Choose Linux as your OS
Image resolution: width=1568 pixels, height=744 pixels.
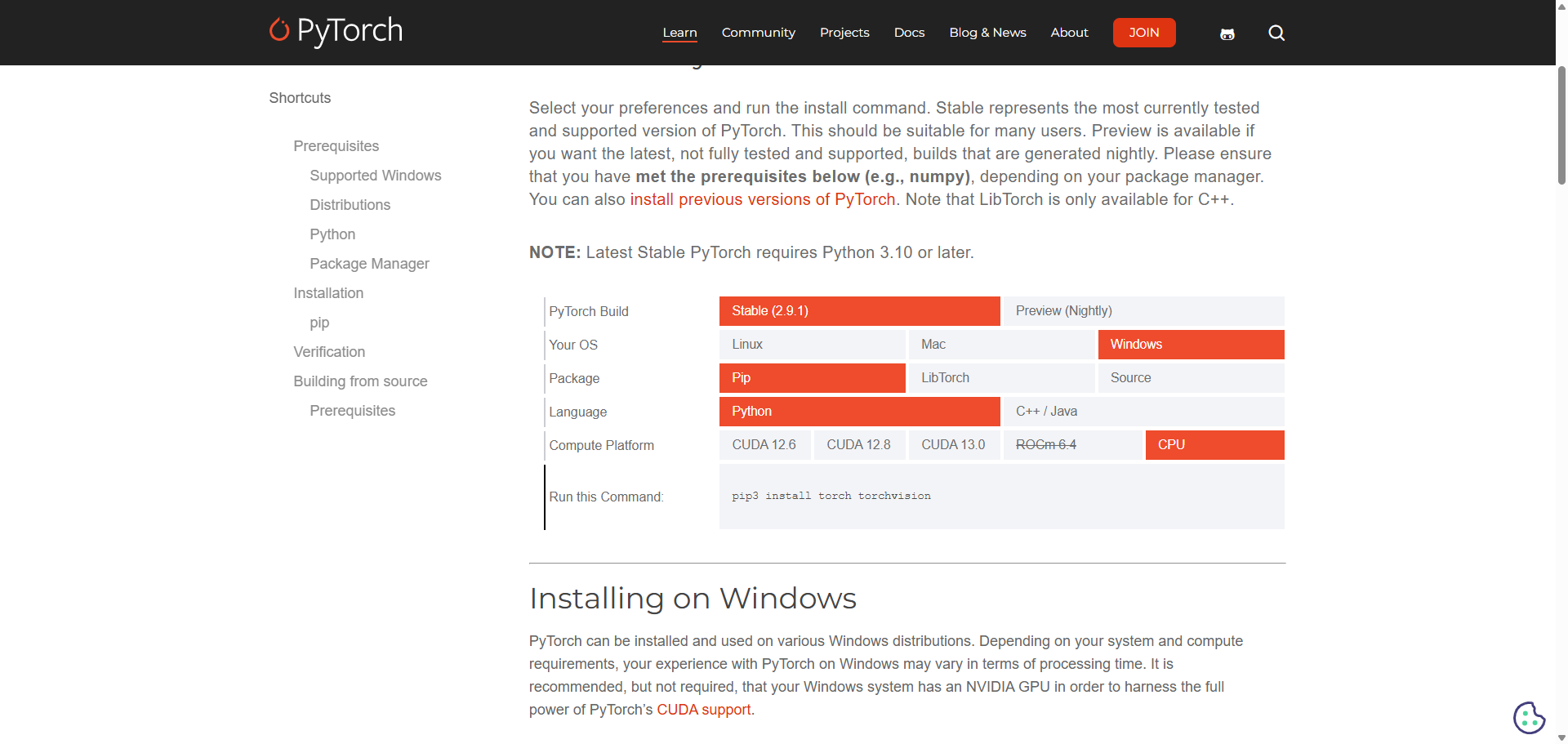pyautogui.click(x=813, y=345)
